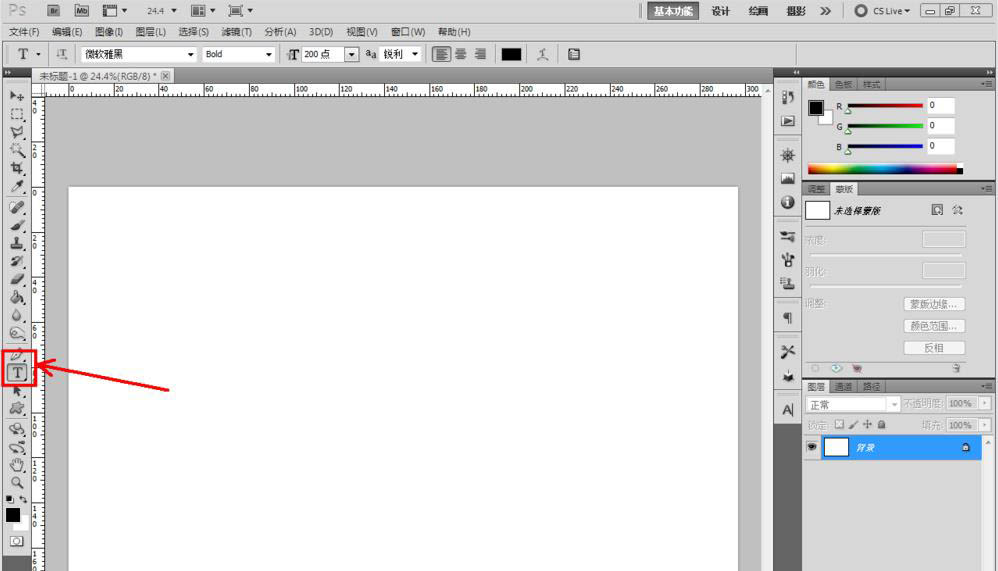Select the 3D Rotate tool

[17, 430]
